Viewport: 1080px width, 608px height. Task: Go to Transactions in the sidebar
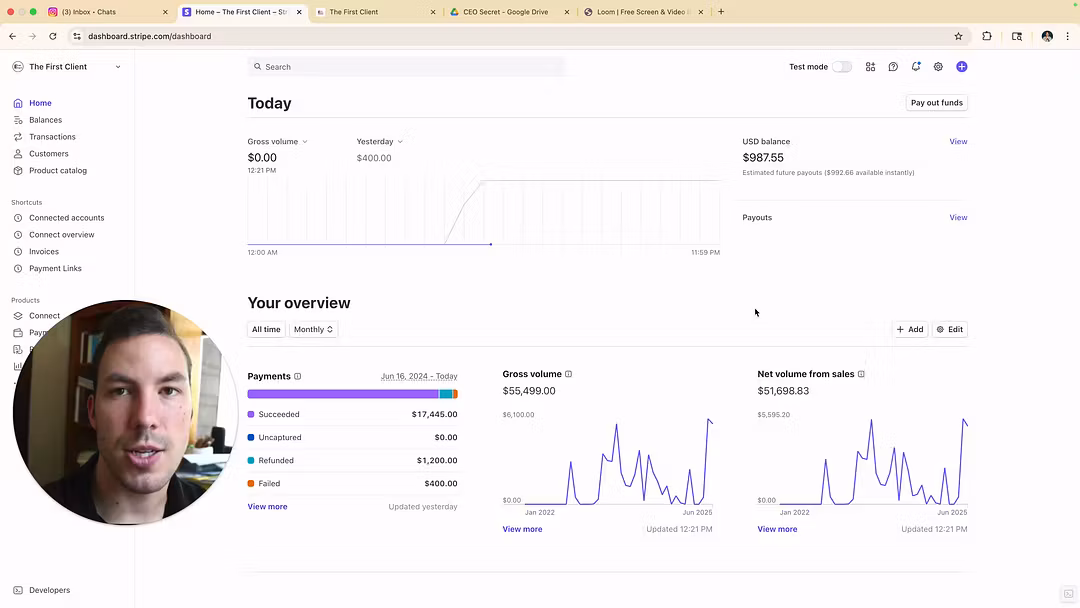click(x=52, y=137)
